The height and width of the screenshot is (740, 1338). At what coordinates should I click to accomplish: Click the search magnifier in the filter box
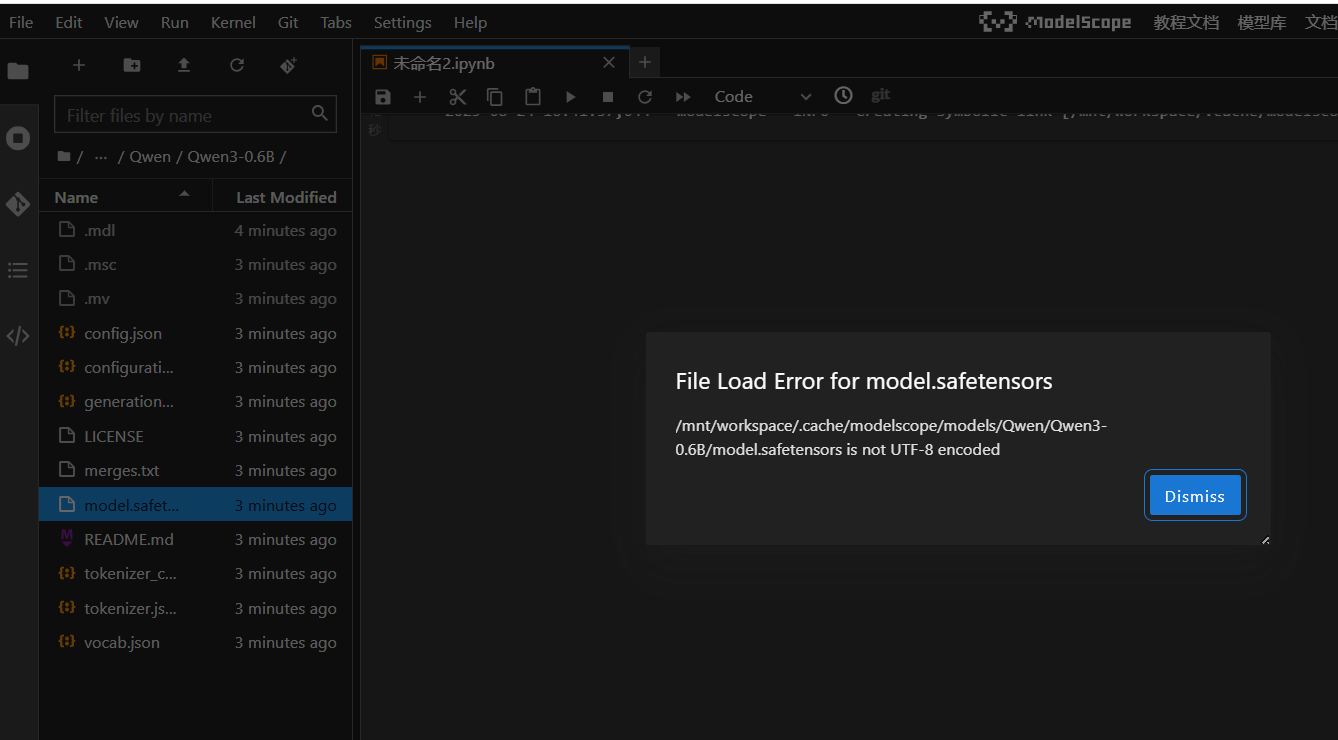[320, 113]
